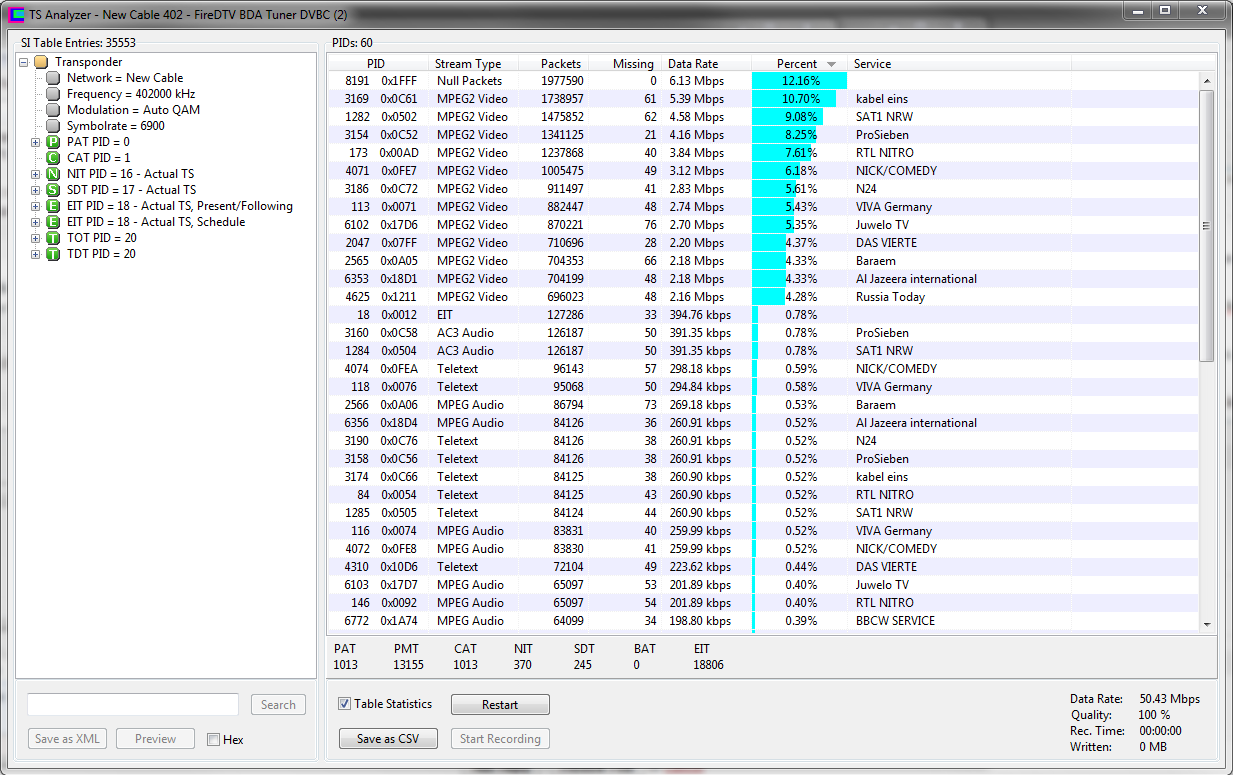Collapse the Transponder tree node
Image resolution: width=1233 pixels, height=775 pixels.
(24, 62)
